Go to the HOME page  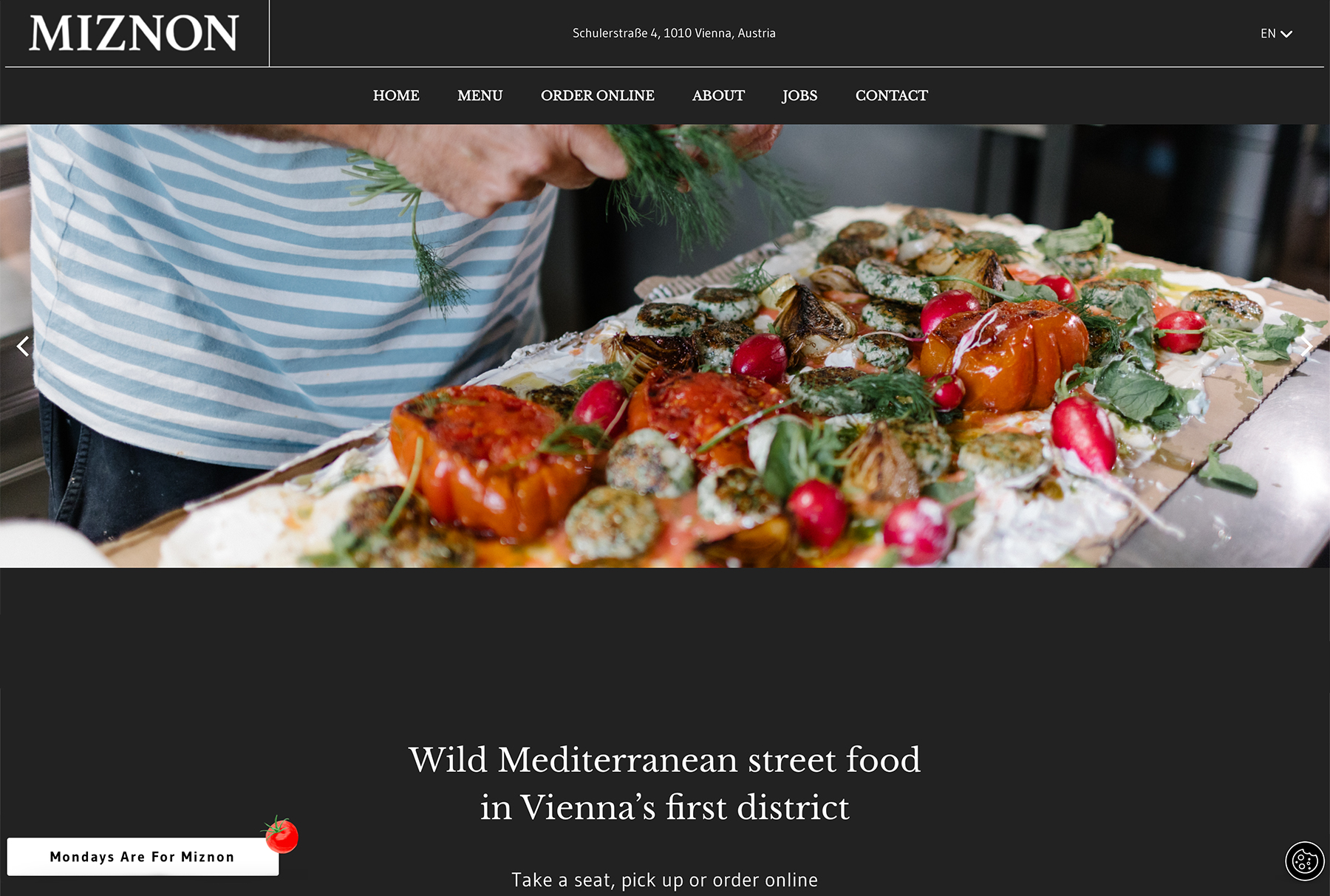coord(396,95)
